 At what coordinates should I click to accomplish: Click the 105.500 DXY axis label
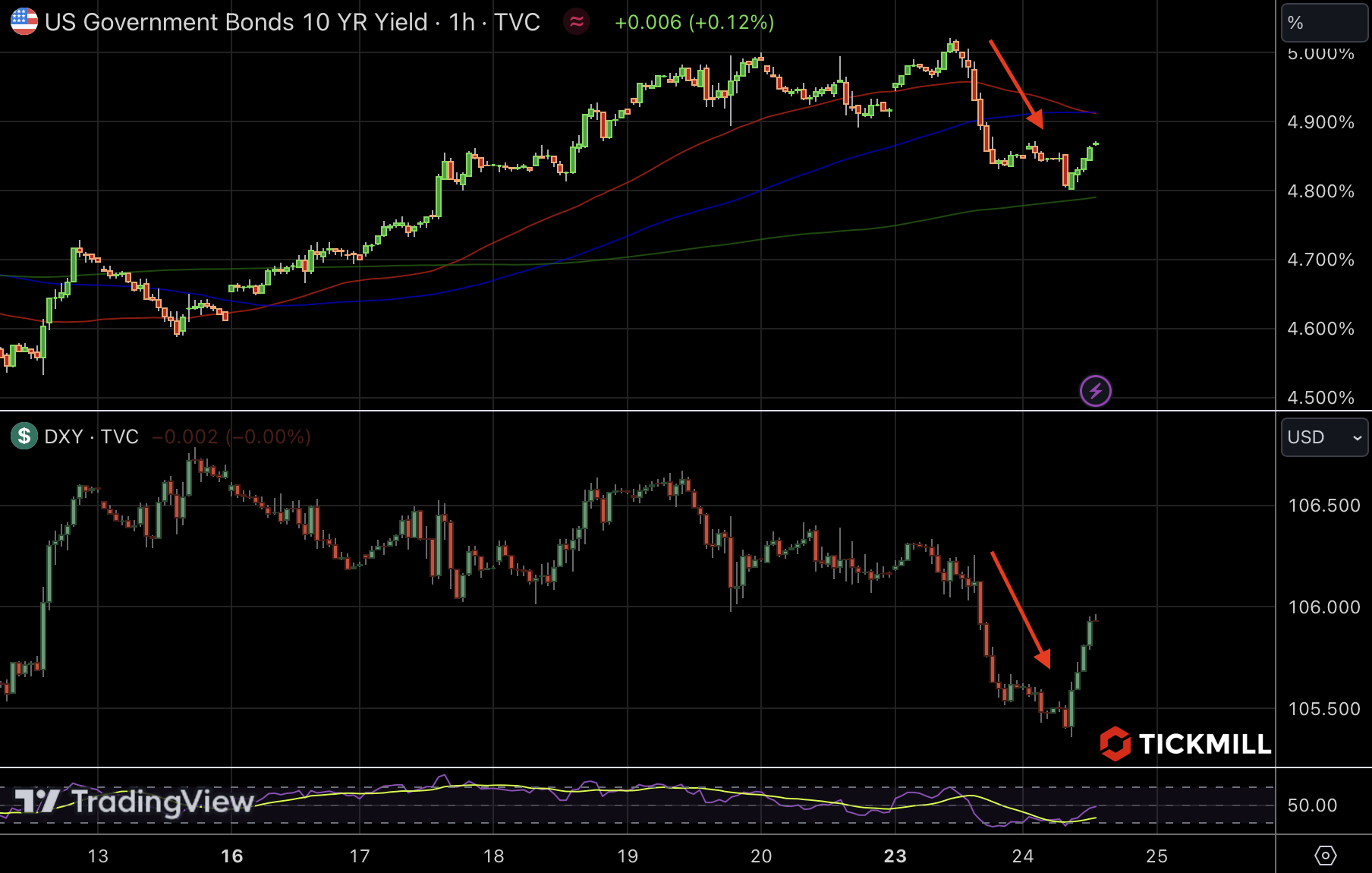pyautogui.click(x=1324, y=709)
